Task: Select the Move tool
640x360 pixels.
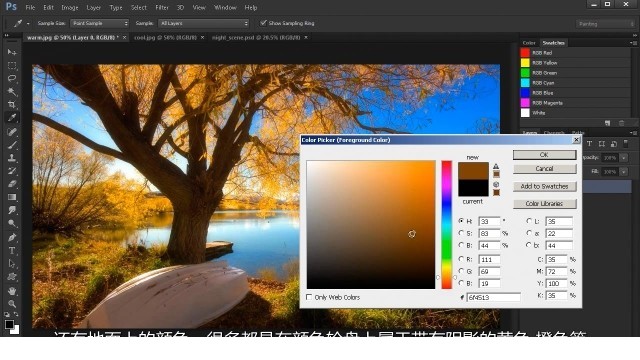Action: coord(12,52)
